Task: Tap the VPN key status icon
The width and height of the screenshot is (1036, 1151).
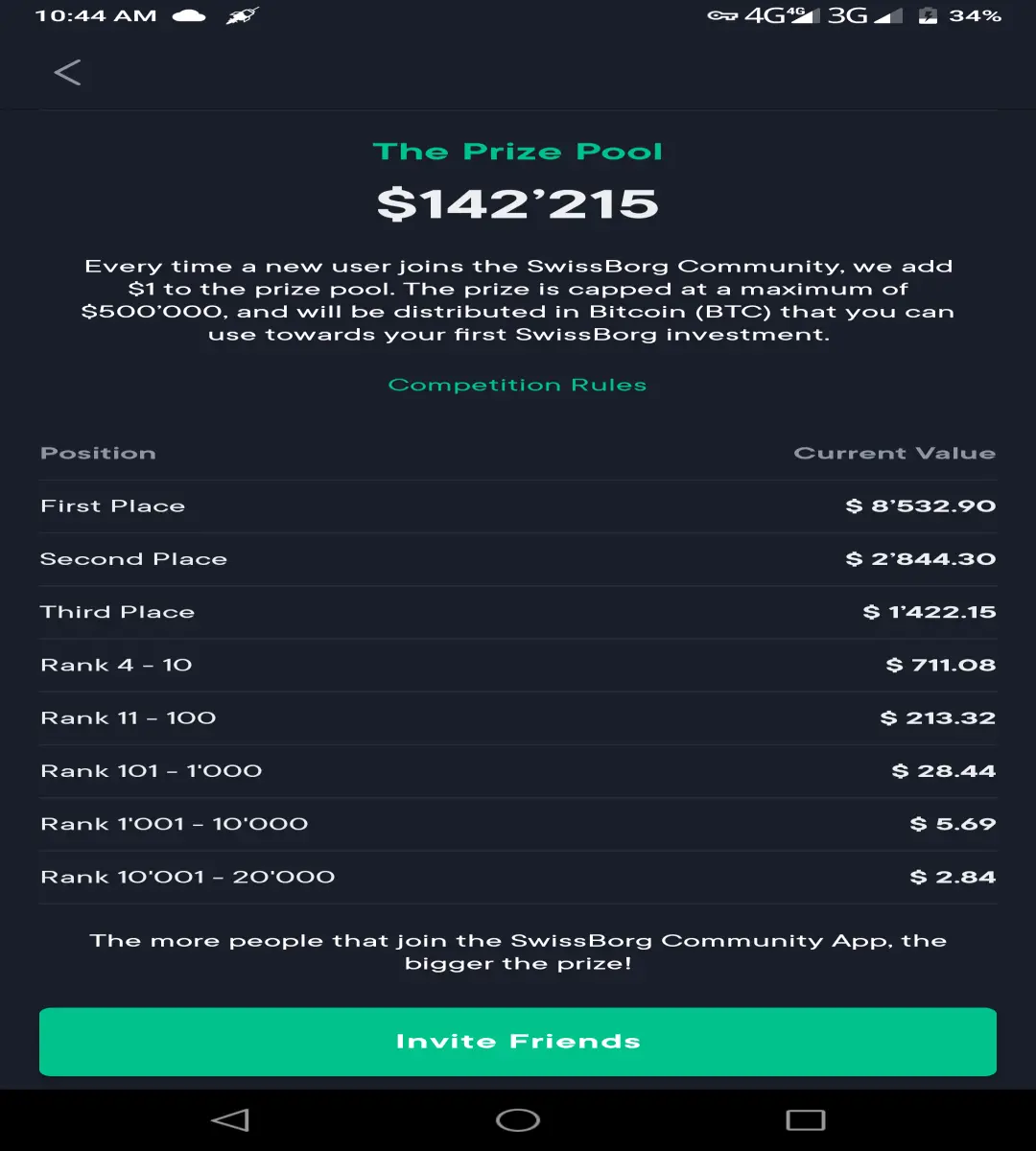Action: tap(721, 15)
